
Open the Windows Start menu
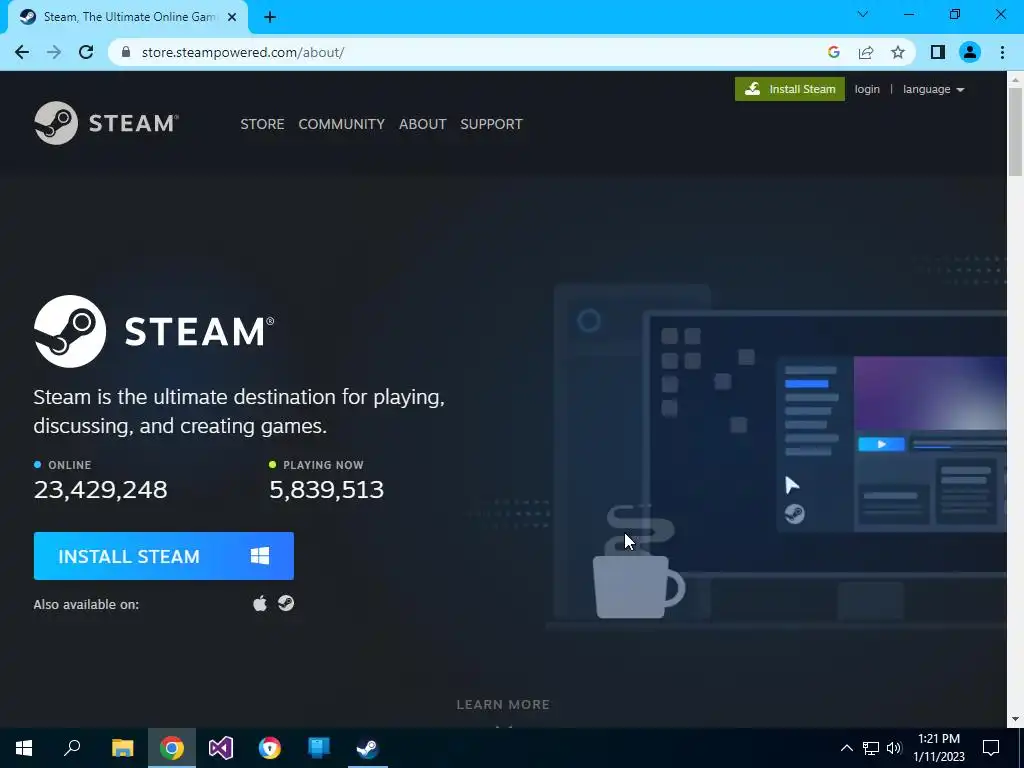point(24,748)
